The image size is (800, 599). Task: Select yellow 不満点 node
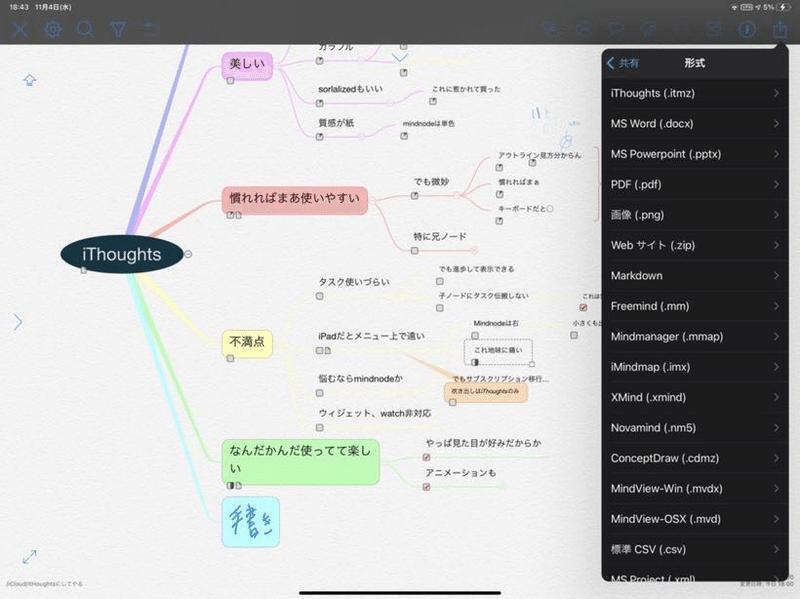point(247,342)
